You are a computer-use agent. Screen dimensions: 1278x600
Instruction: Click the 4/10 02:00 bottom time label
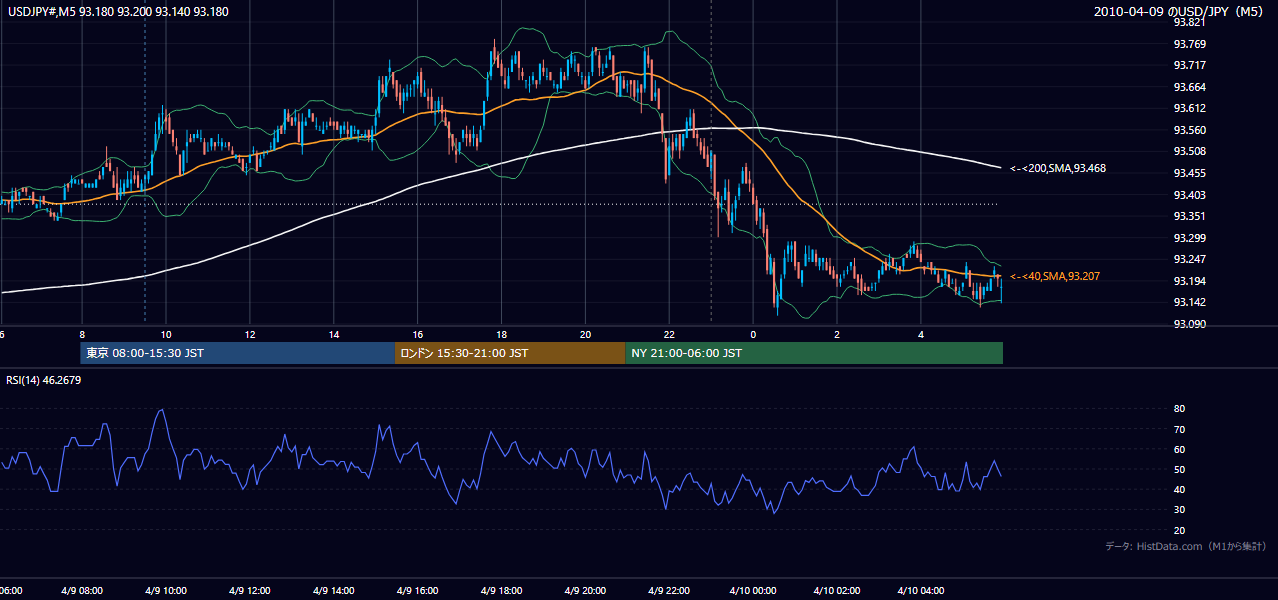click(x=837, y=590)
